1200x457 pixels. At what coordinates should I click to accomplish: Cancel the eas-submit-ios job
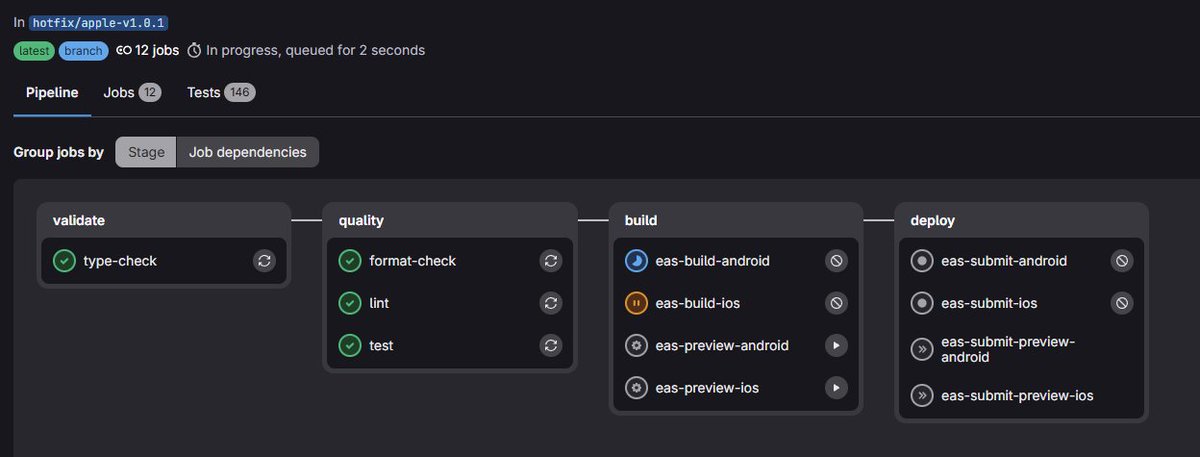tap(1122, 303)
